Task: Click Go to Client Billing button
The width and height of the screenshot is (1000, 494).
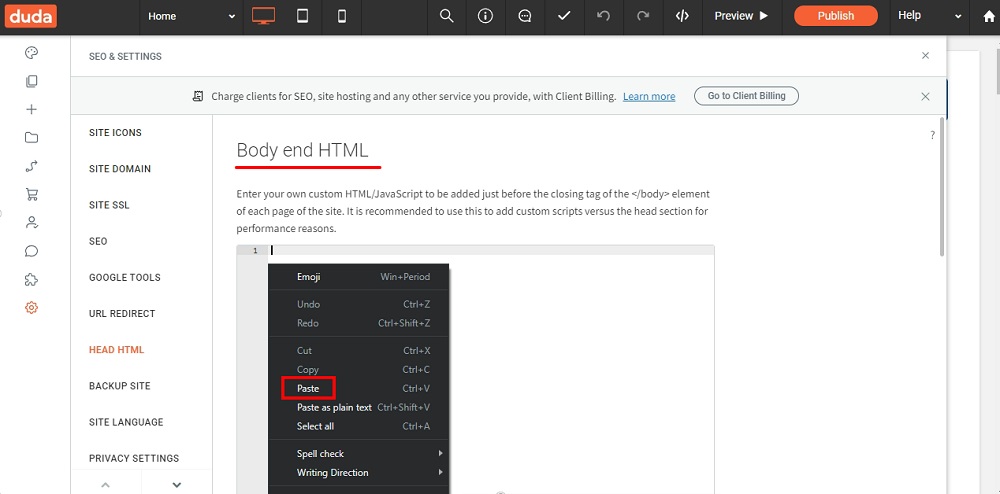Action: tap(746, 96)
